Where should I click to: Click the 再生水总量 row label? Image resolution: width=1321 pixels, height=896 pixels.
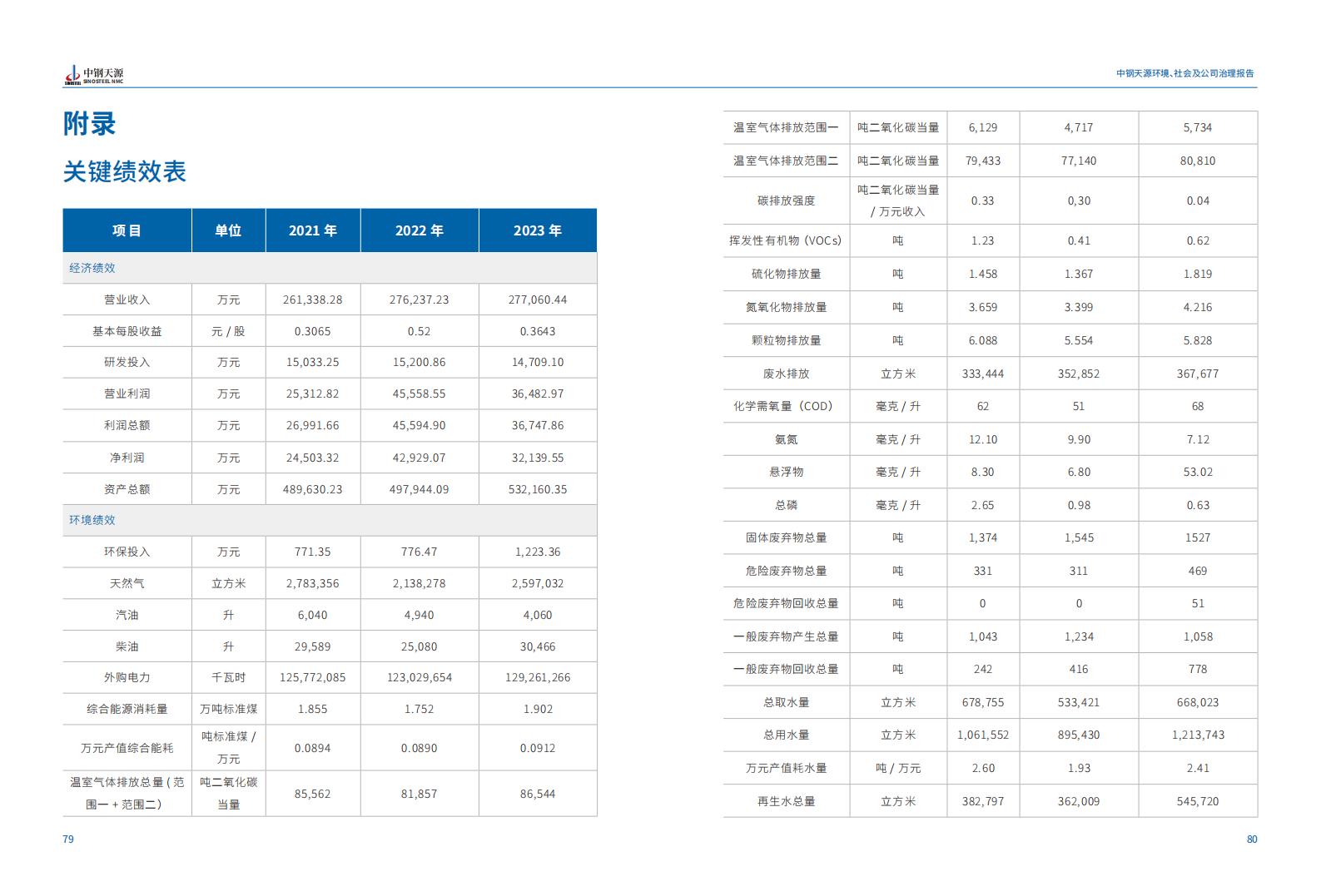(x=786, y=801)
